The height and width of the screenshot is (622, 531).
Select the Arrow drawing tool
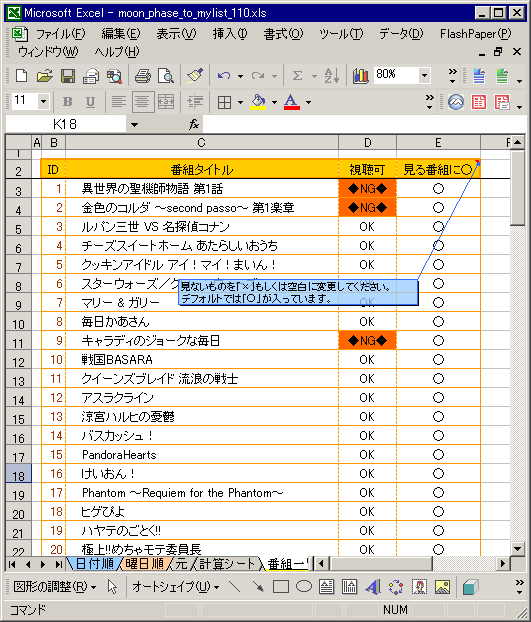click(258, 586)
